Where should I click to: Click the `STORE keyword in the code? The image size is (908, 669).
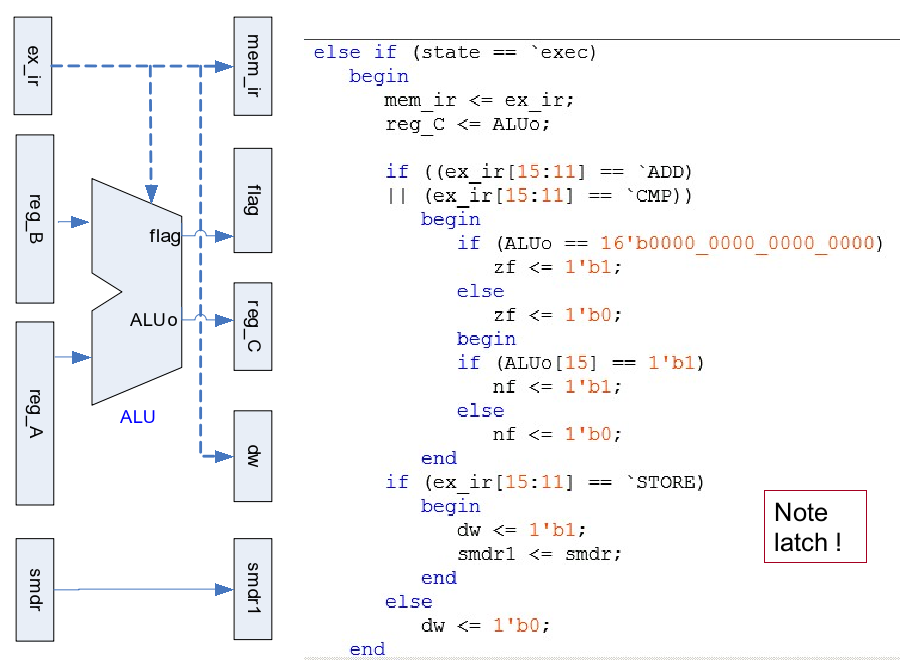coord(665,483)
